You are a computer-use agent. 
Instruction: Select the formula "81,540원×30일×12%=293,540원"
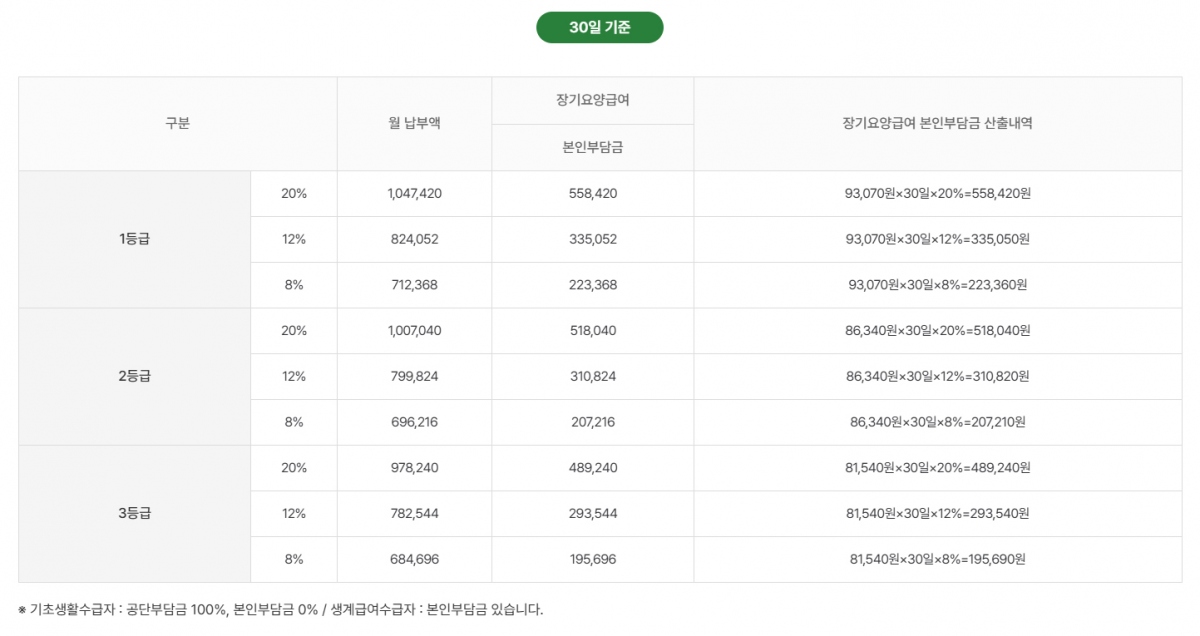pyautogui.click(x=937, y=514)
